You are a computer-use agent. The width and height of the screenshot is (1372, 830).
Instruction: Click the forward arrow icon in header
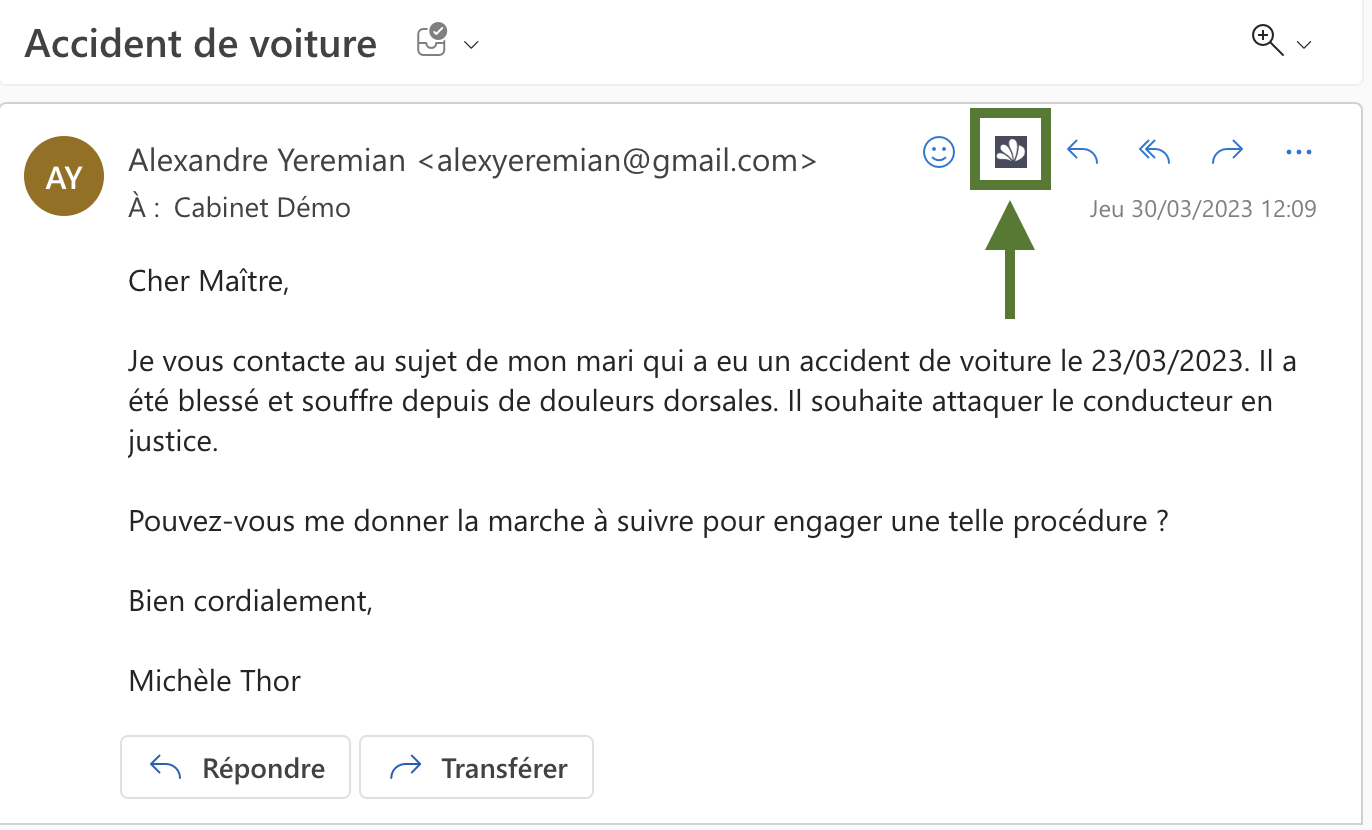(x=1227, y=152)
